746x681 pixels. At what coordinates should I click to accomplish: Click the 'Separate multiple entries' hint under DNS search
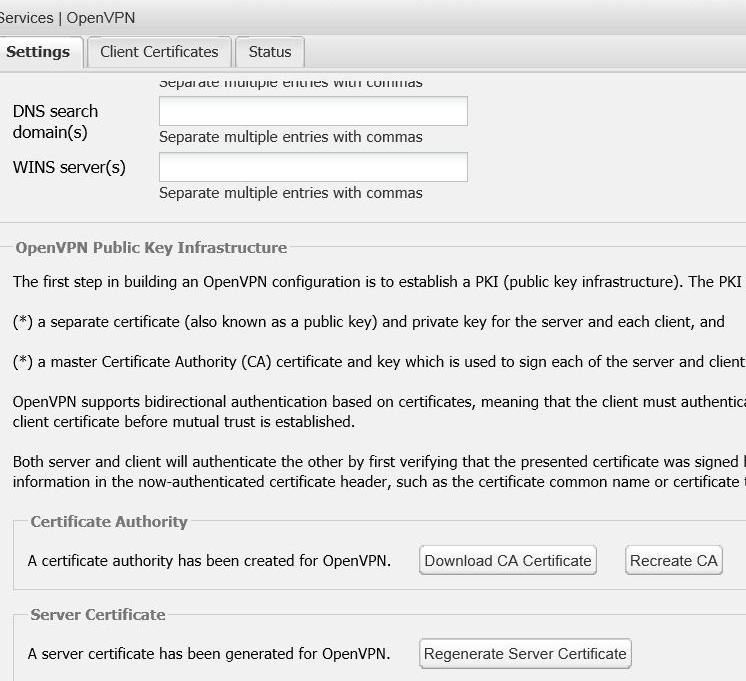coord(291,137)
